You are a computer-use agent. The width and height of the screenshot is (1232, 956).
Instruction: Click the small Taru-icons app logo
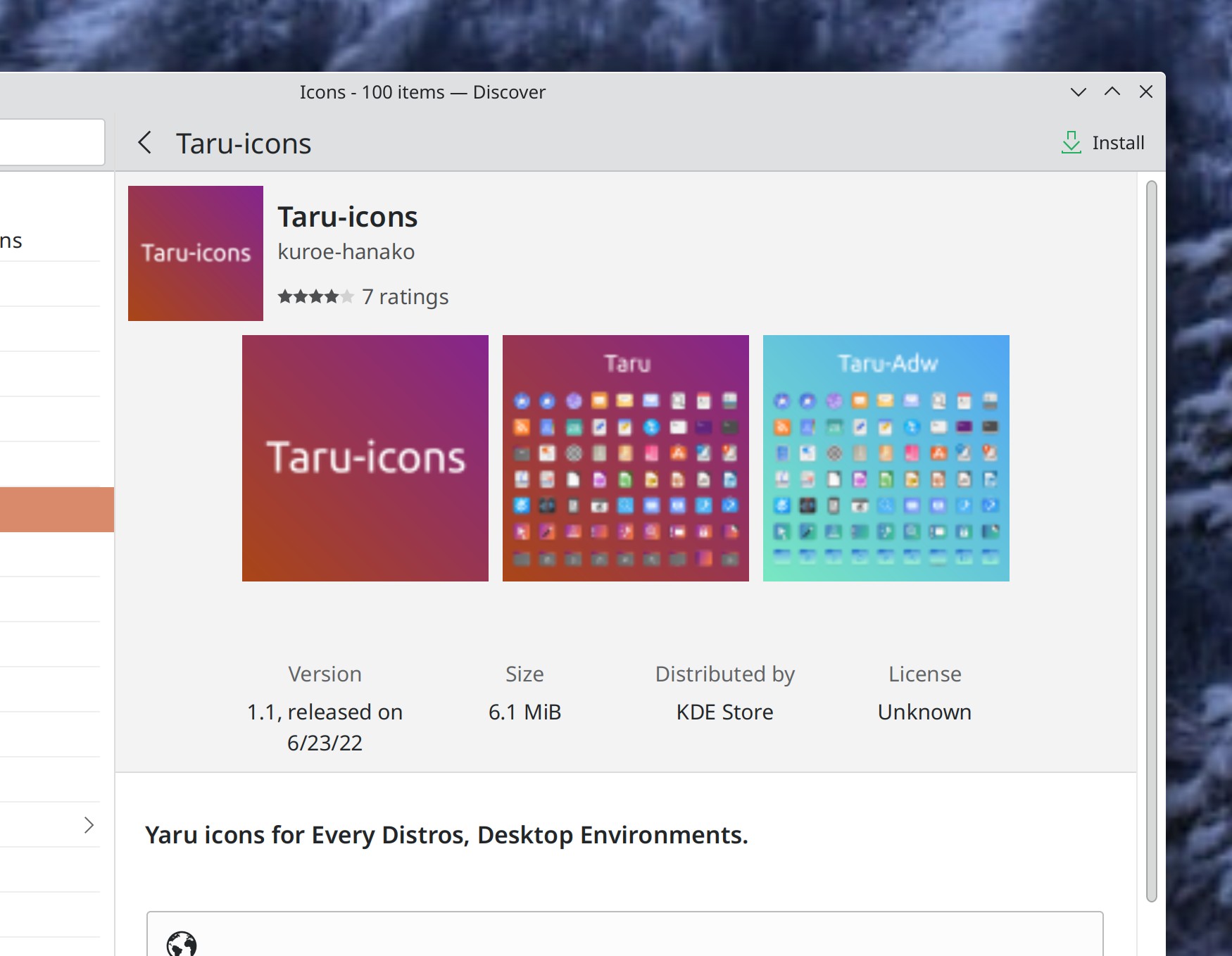pos(196,253)
